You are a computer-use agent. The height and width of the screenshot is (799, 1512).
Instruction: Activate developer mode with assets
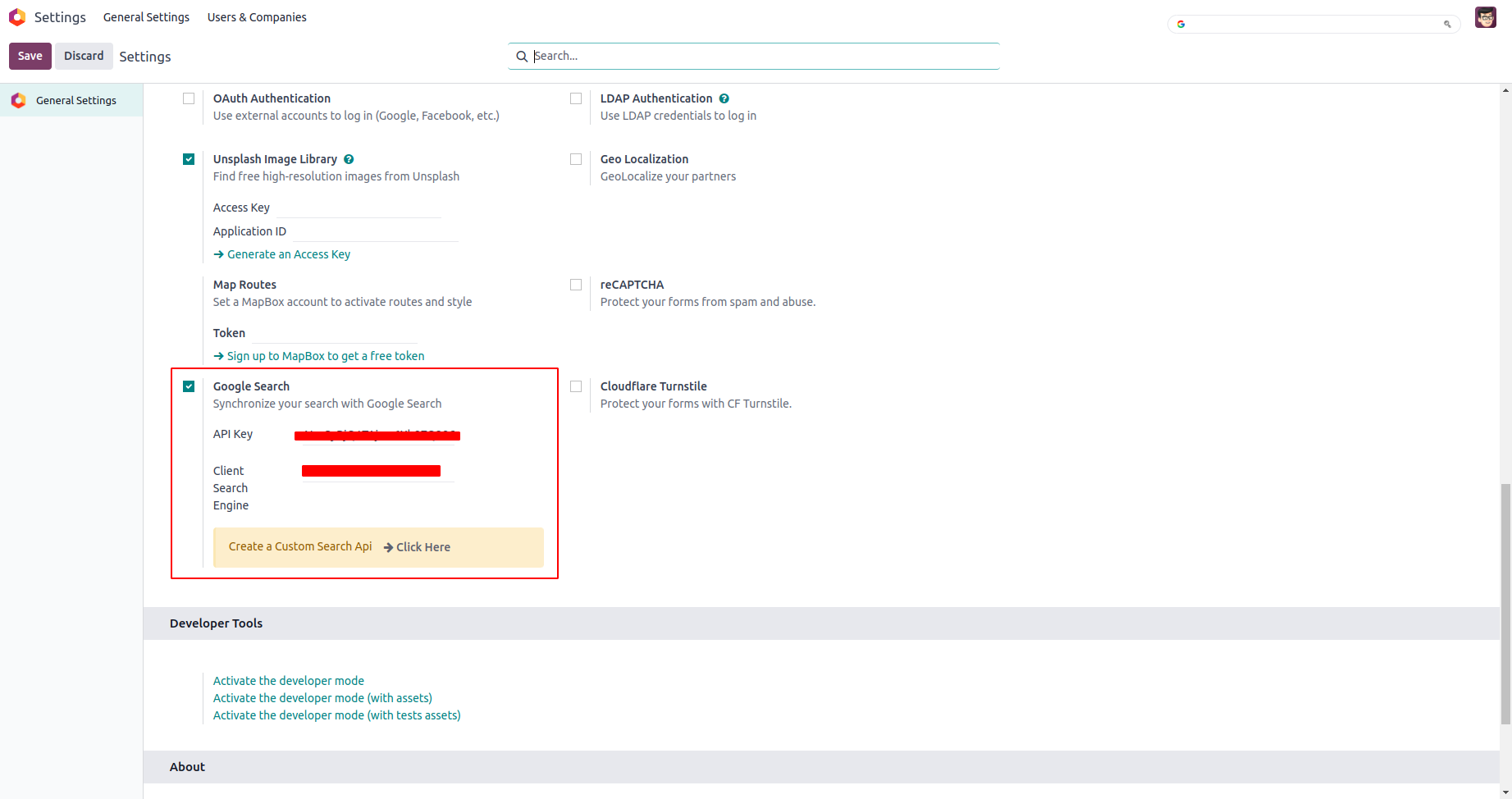pos(322,698)
